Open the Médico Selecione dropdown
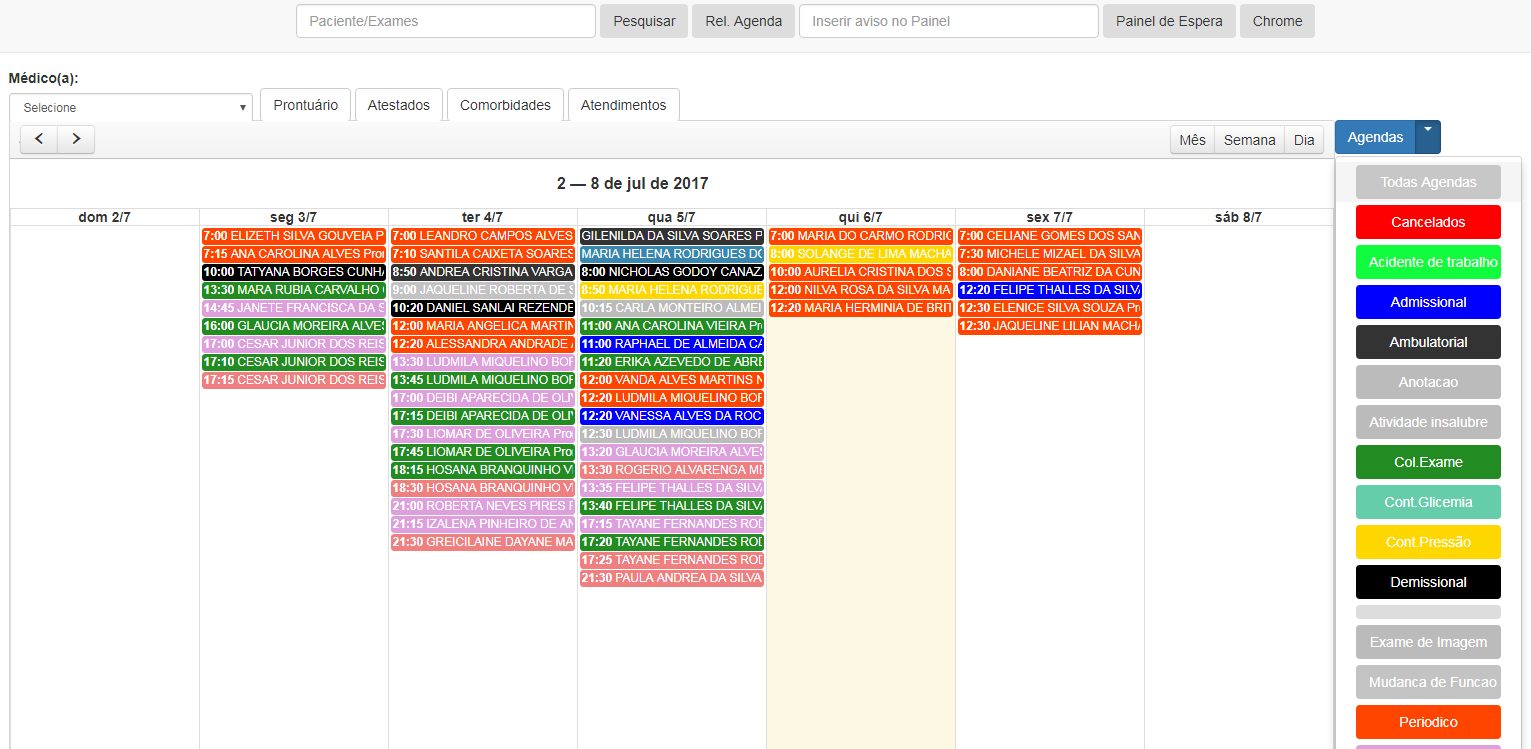The height and width of the screenshot is (749, 1531). [x=131, y=107]
